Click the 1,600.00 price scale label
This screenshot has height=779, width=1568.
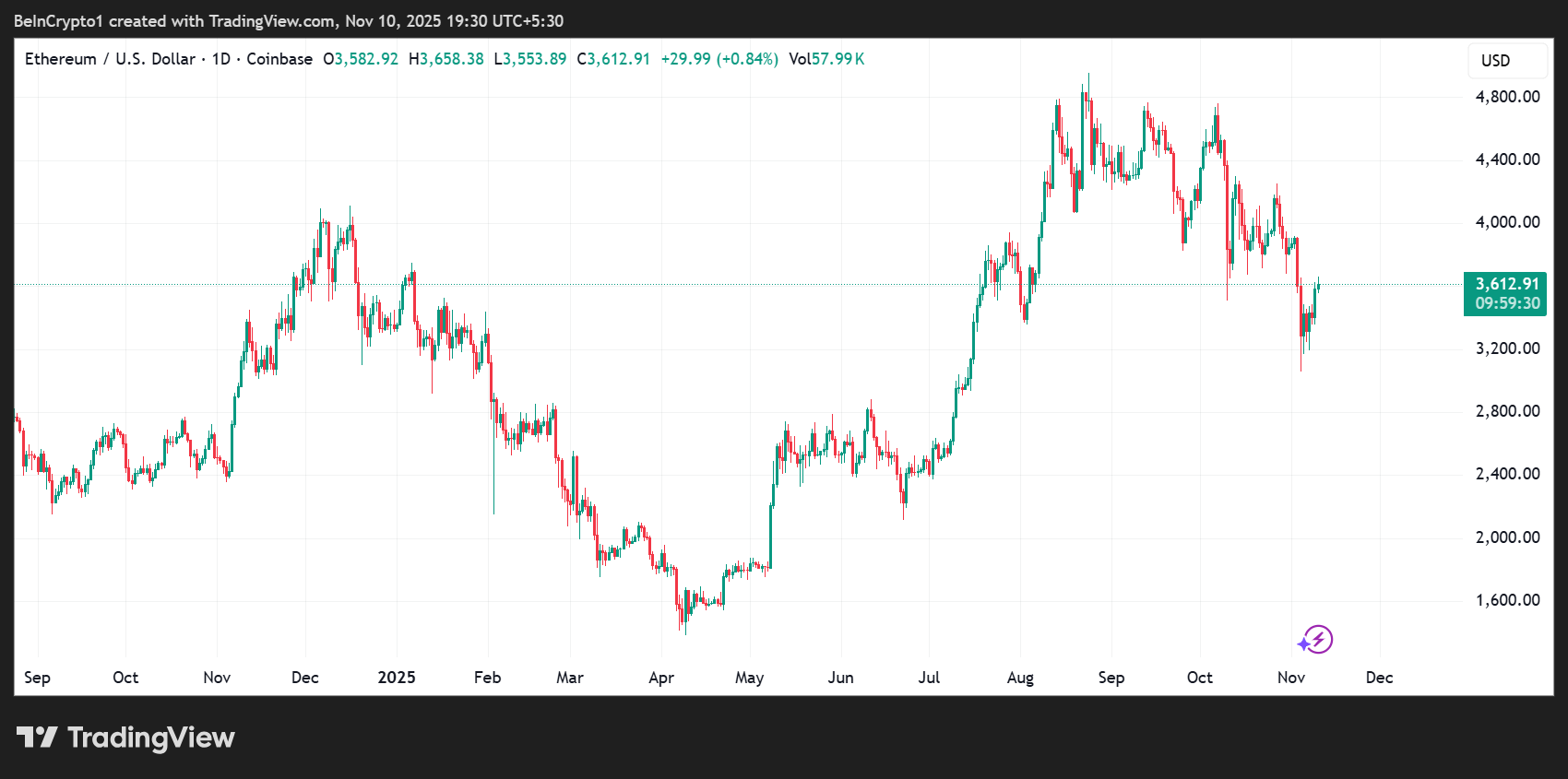[1507, 599]
